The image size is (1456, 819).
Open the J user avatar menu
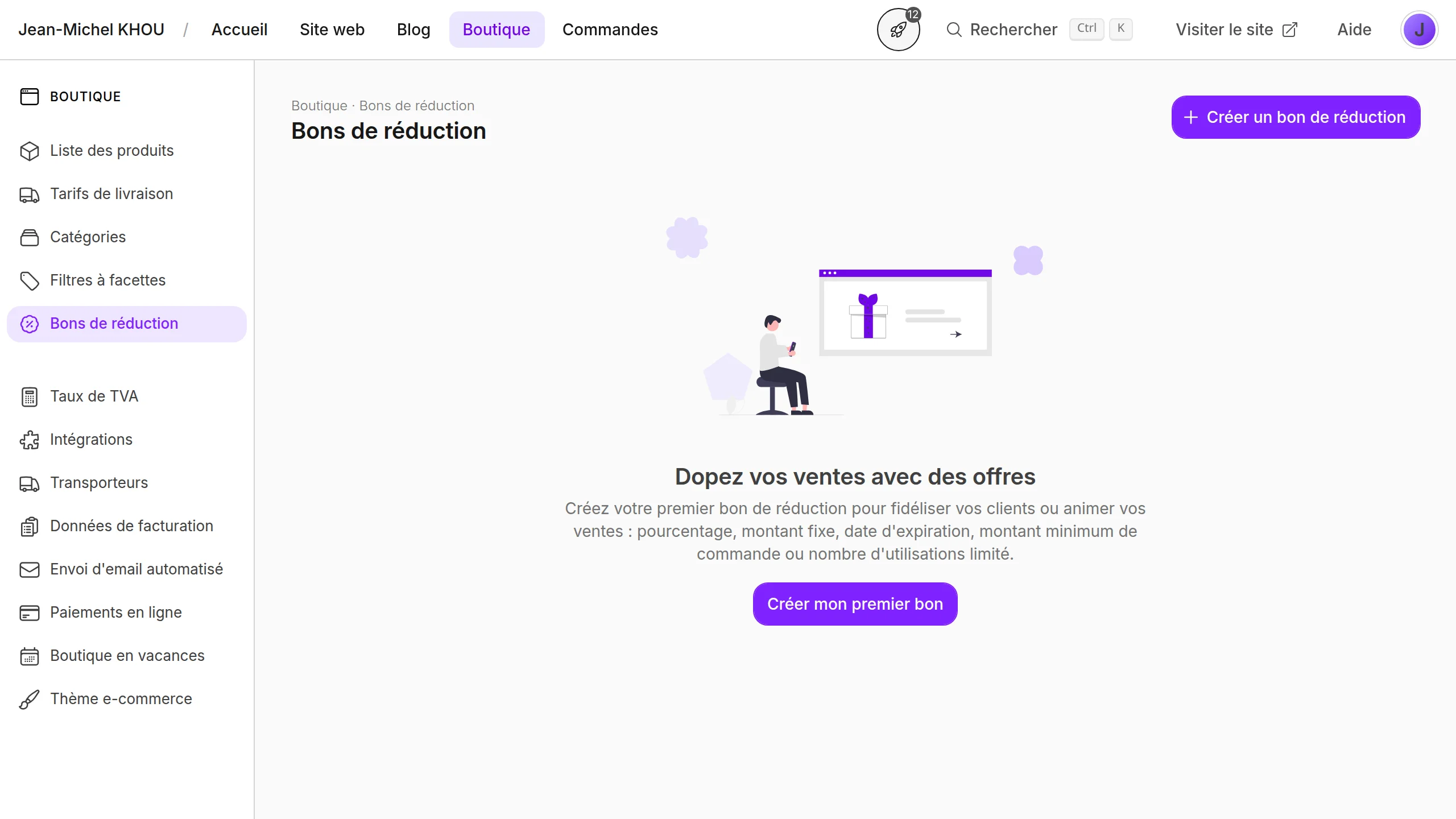coord(1419,30)
